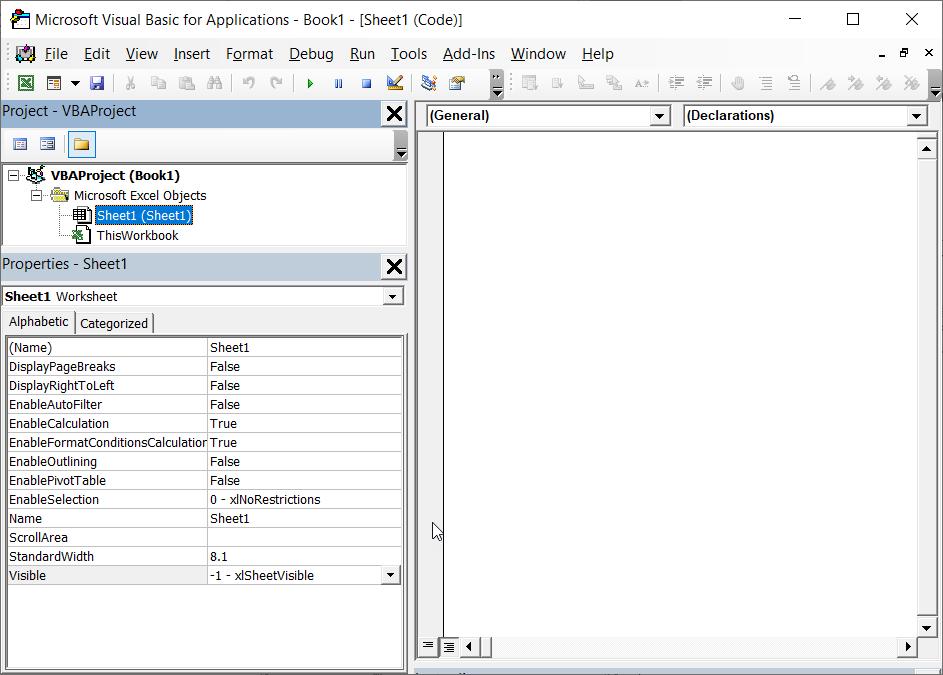This screenshot has height=675, width=943.
Task: Toggle Bookmark flag icon
Action: pyautogui.click(x=828, y=83)
